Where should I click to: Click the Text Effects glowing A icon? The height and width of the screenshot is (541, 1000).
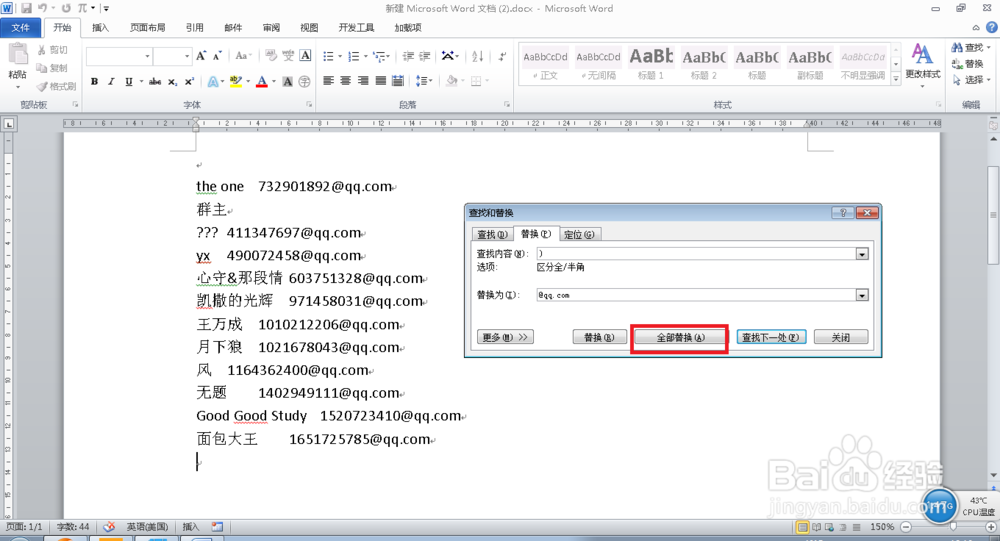click(212, 82)
